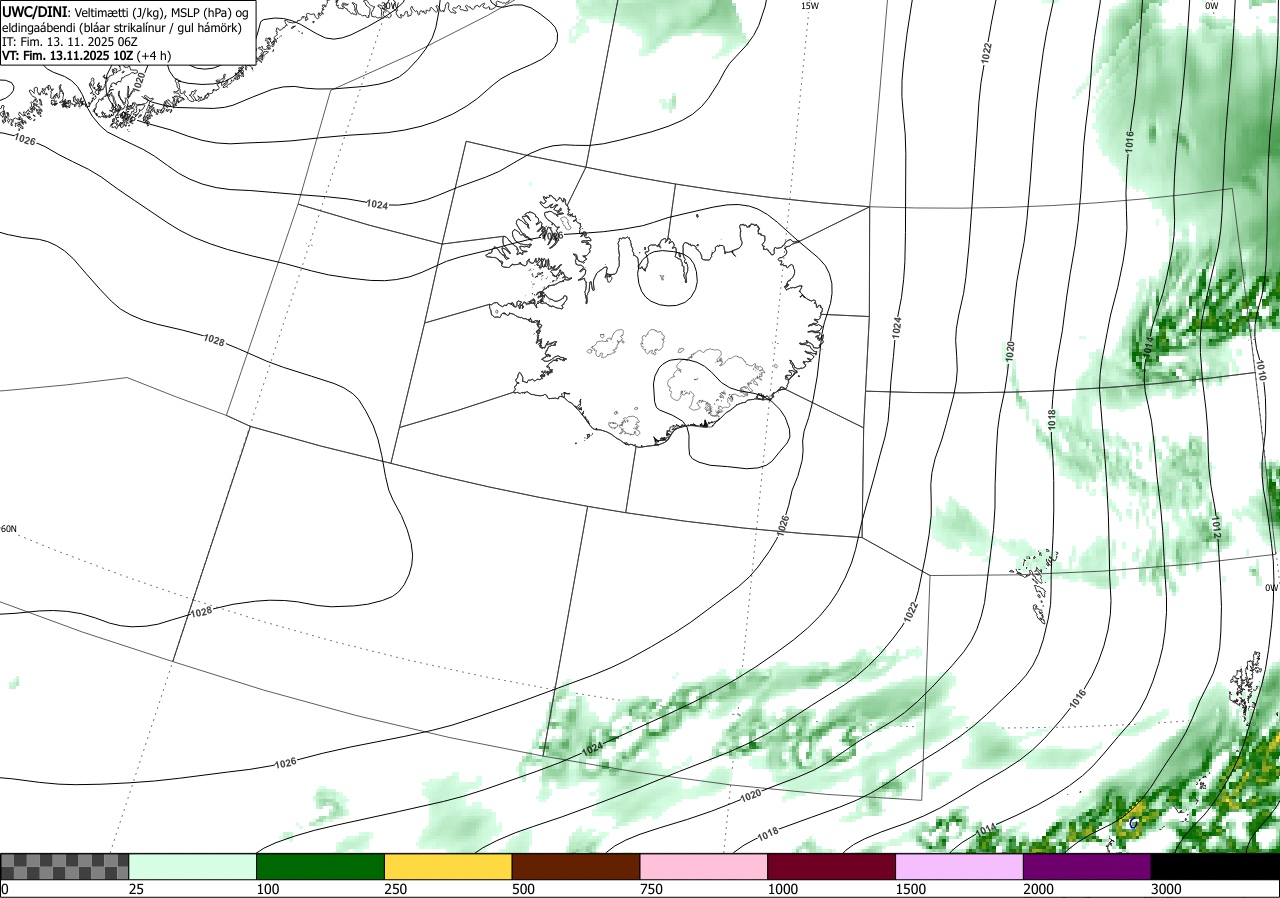Click the checkered gray 0–25 legend swatch

coord(65,866)
